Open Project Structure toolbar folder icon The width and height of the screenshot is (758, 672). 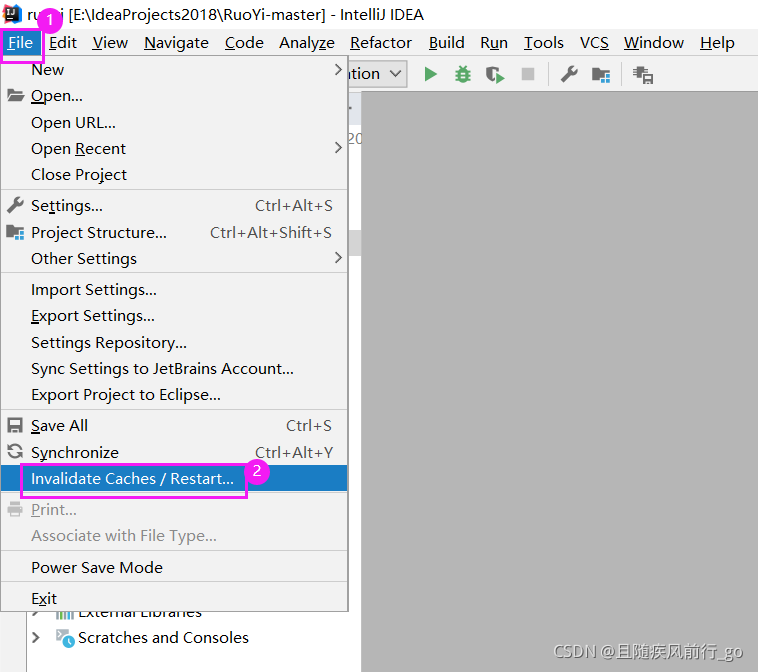[x=601, y=75]
